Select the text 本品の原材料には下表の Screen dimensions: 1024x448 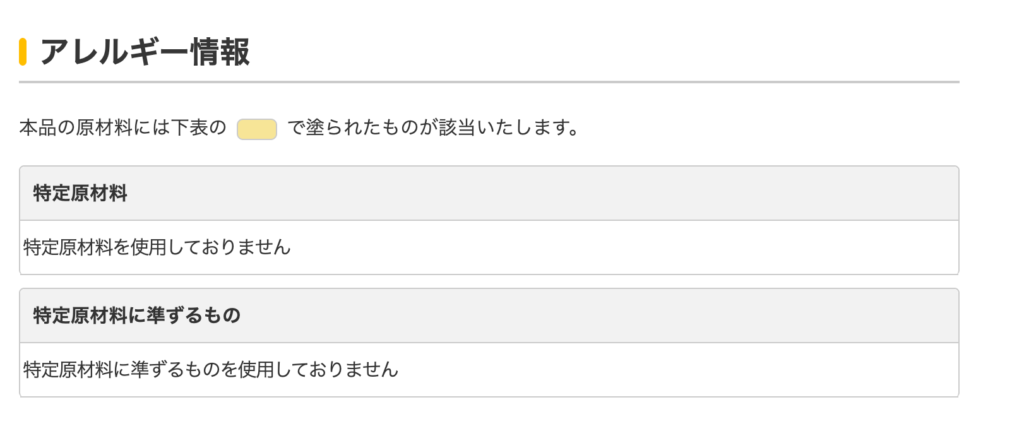click(122, 129)
